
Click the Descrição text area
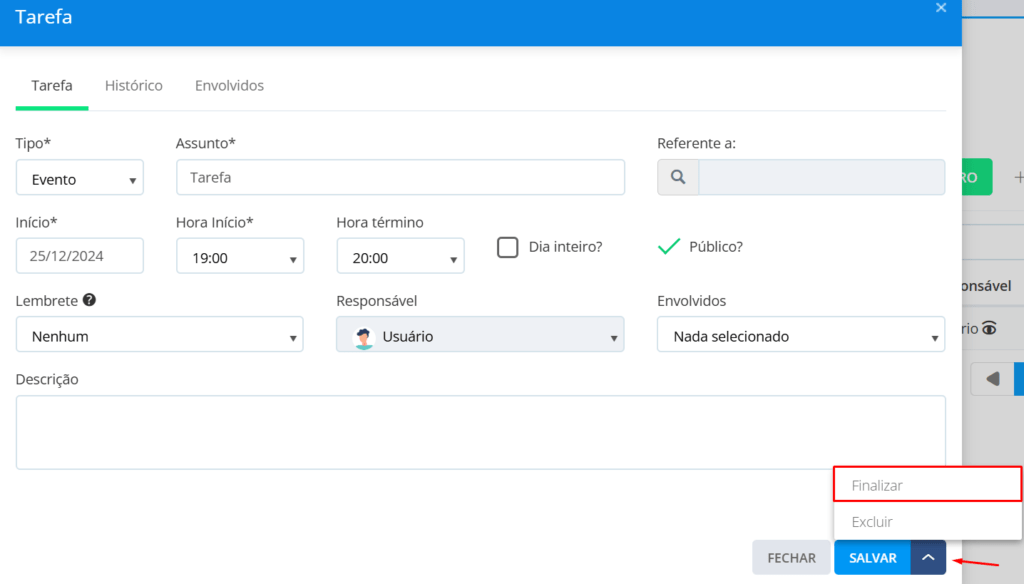481,432
